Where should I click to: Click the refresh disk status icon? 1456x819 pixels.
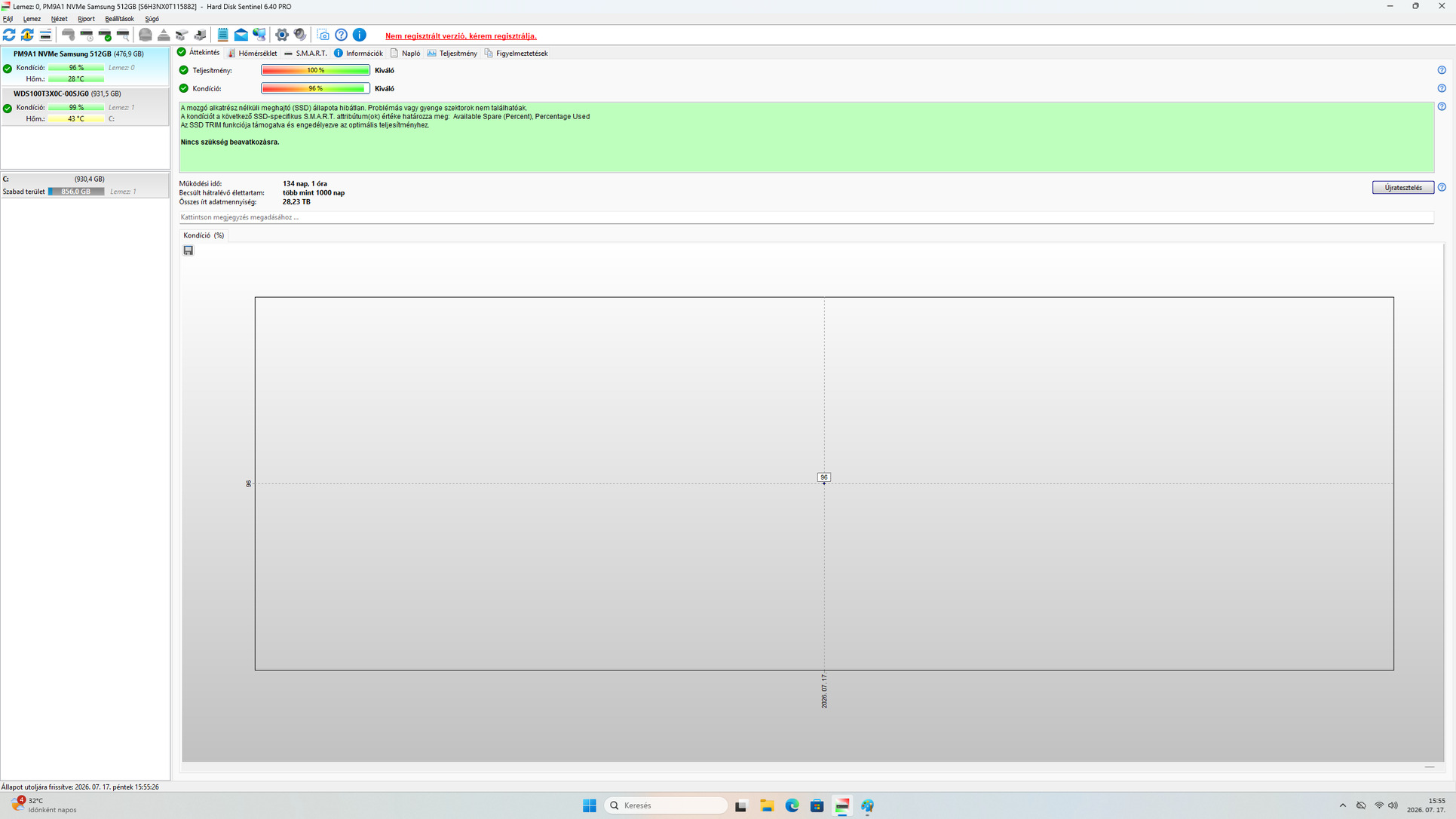pyautogui.click(x=9, y=35)
